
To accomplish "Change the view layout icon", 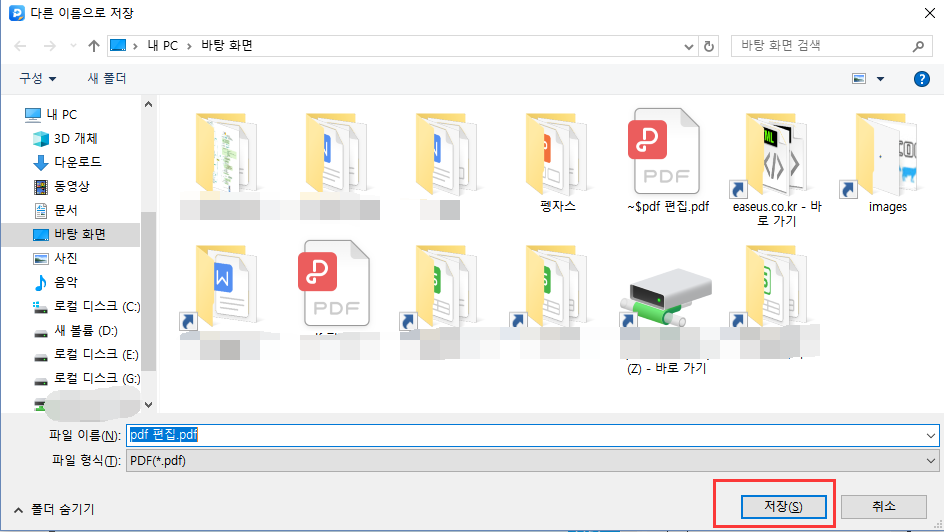I will [859, 79].
